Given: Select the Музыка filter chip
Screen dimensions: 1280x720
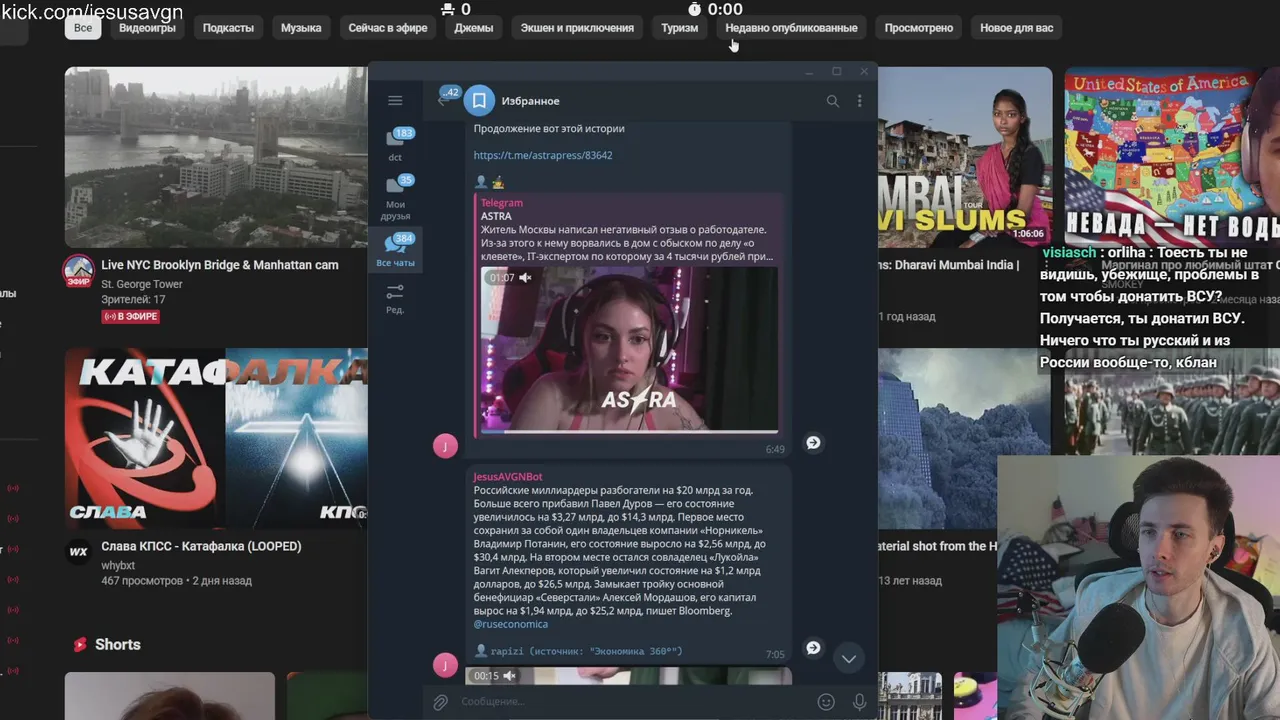Looking at the screenshot, I should [301, 28].
